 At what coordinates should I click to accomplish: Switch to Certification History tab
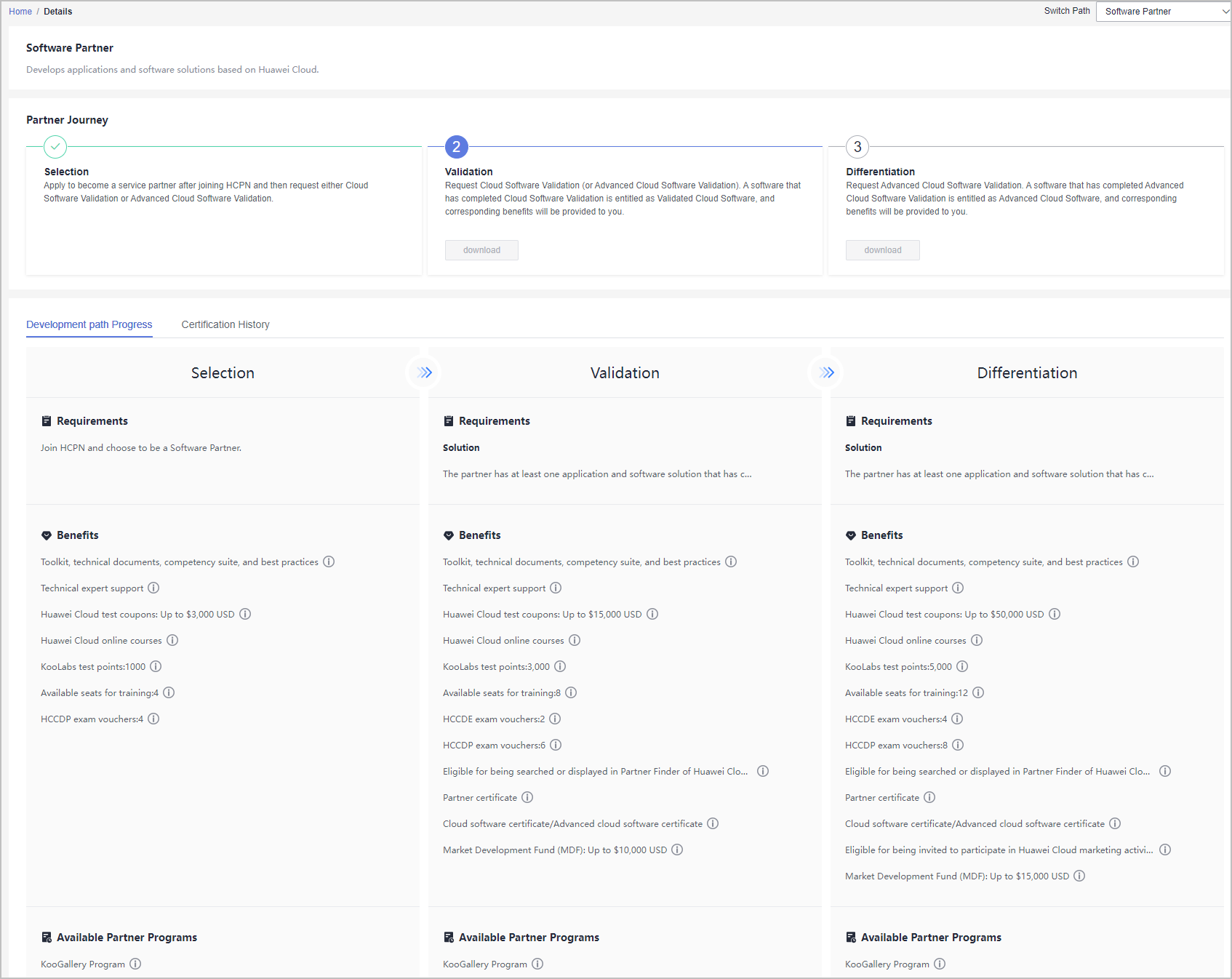[225, 324]
